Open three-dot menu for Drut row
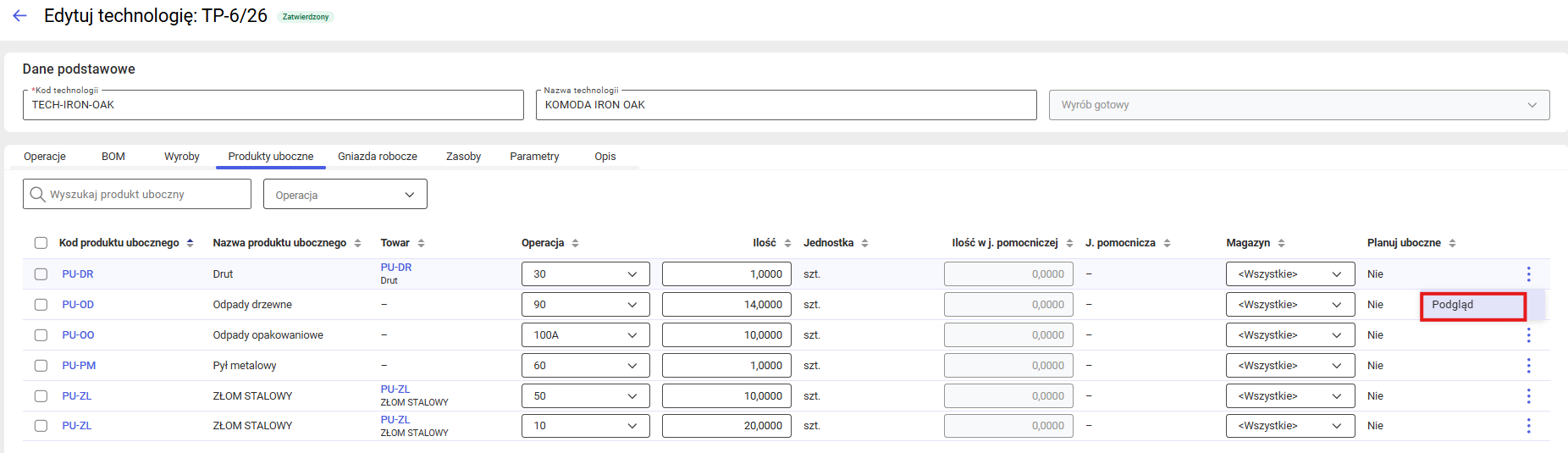Viewport: 1568px width, 453px height. click(1528, 274)
